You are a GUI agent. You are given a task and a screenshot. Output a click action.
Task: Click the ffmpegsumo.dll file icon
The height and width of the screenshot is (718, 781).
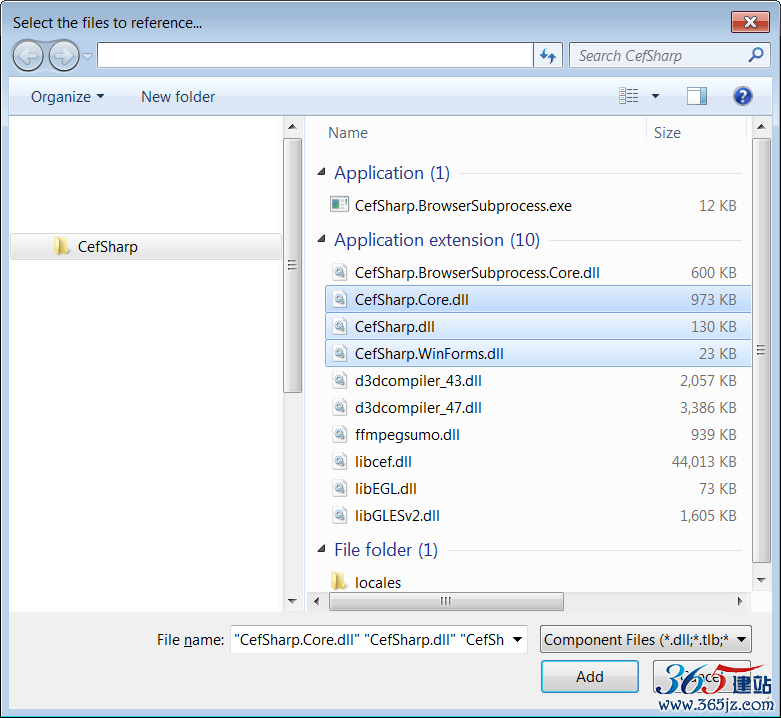pos(339,434)
